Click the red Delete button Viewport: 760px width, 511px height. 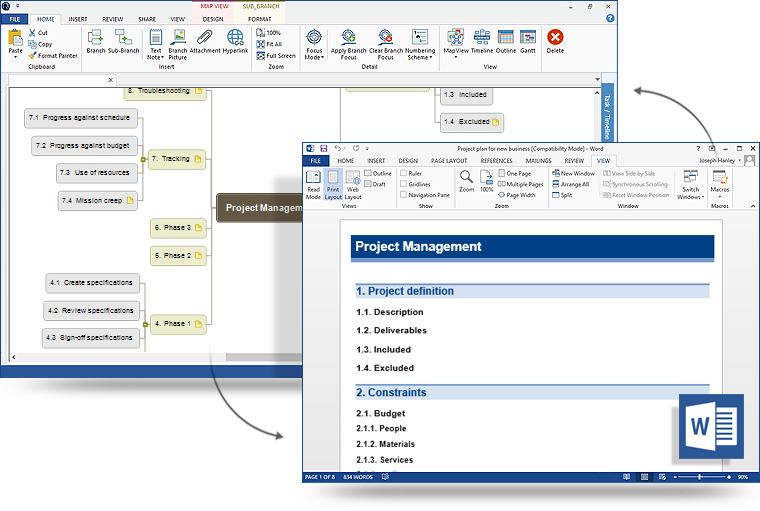coord(555,41)
